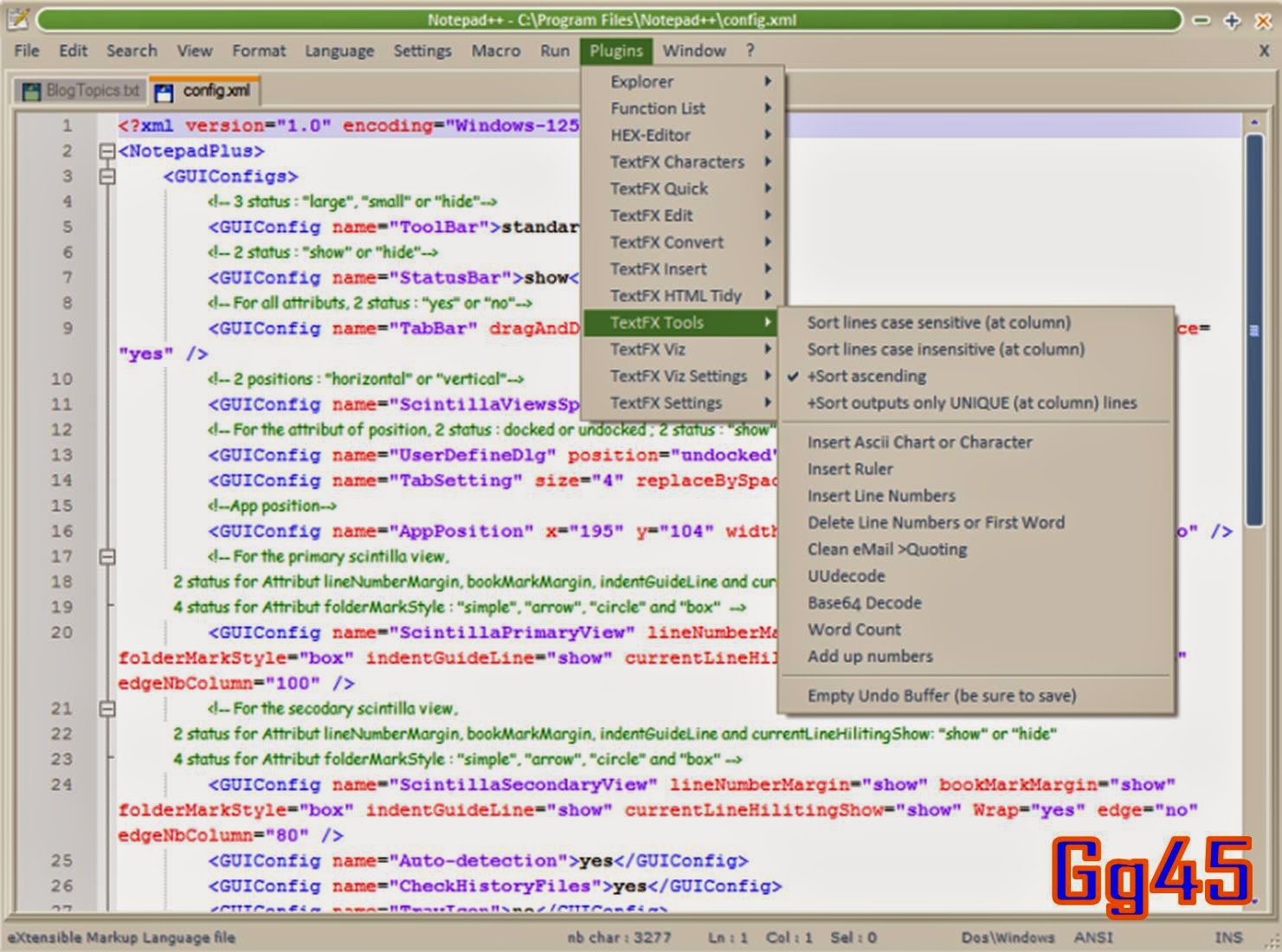Image resolution: width=1282 pixels, height=952 pixels.
Task: Expand the TextFX Quick submenu
Action: 682,189
